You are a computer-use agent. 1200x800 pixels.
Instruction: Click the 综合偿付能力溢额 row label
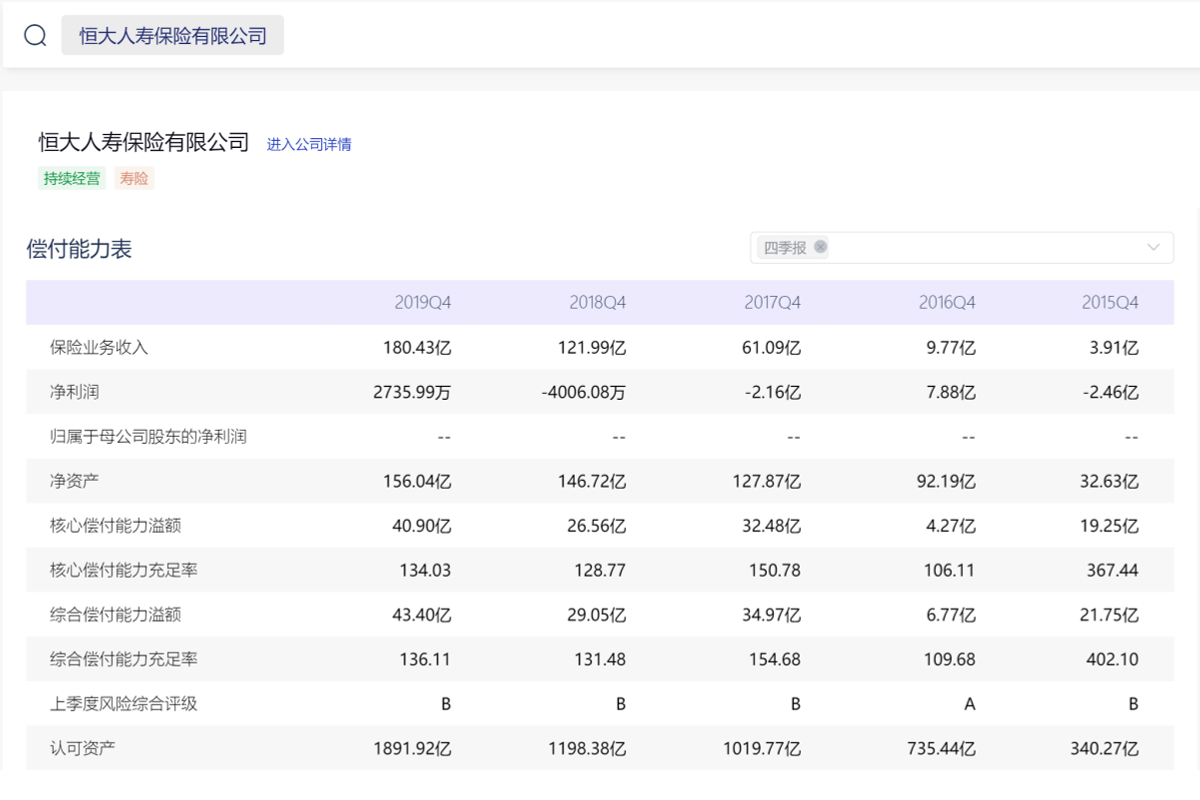click(116, 614)
